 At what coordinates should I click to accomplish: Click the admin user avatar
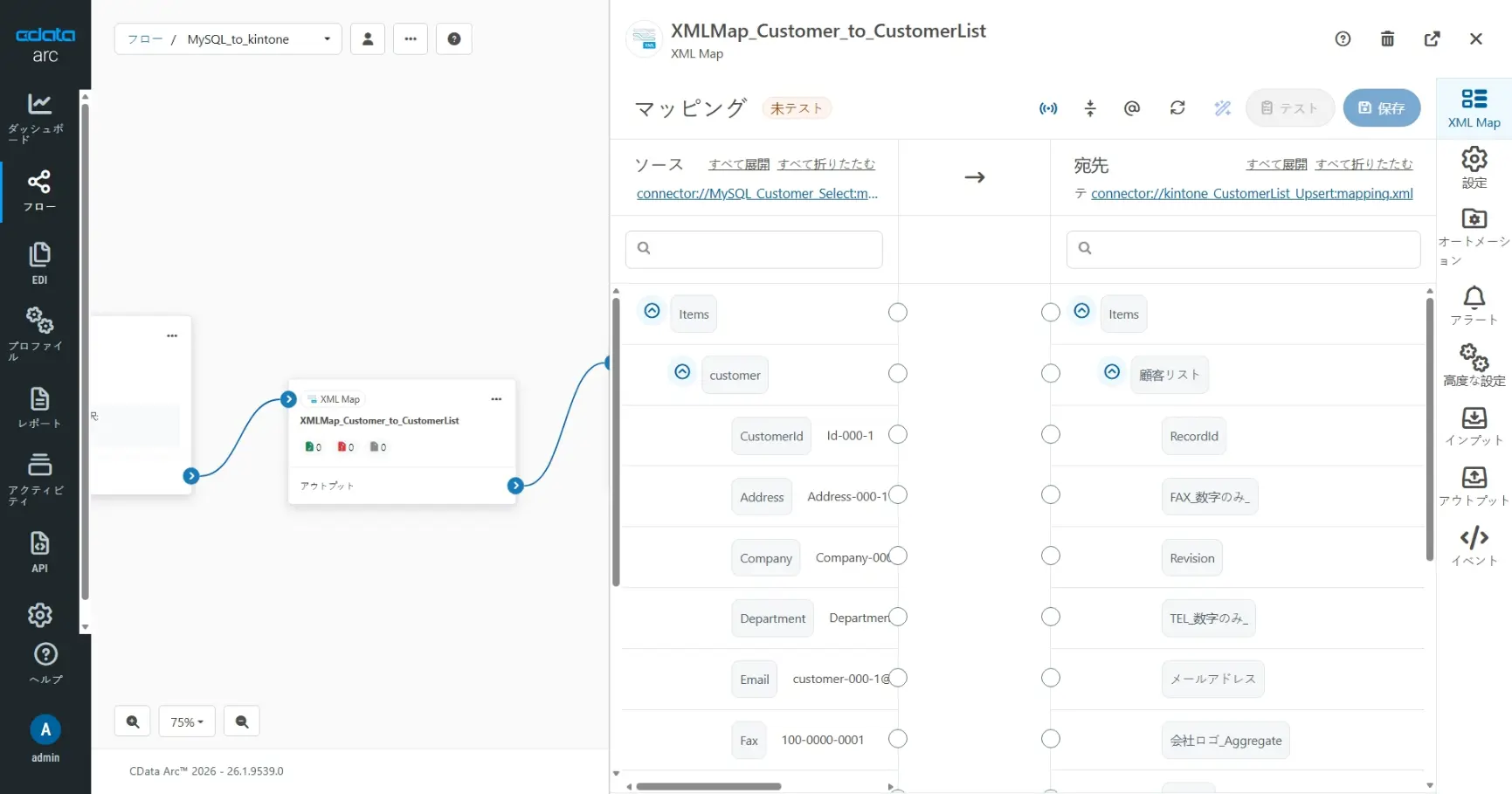pos(45,729)
